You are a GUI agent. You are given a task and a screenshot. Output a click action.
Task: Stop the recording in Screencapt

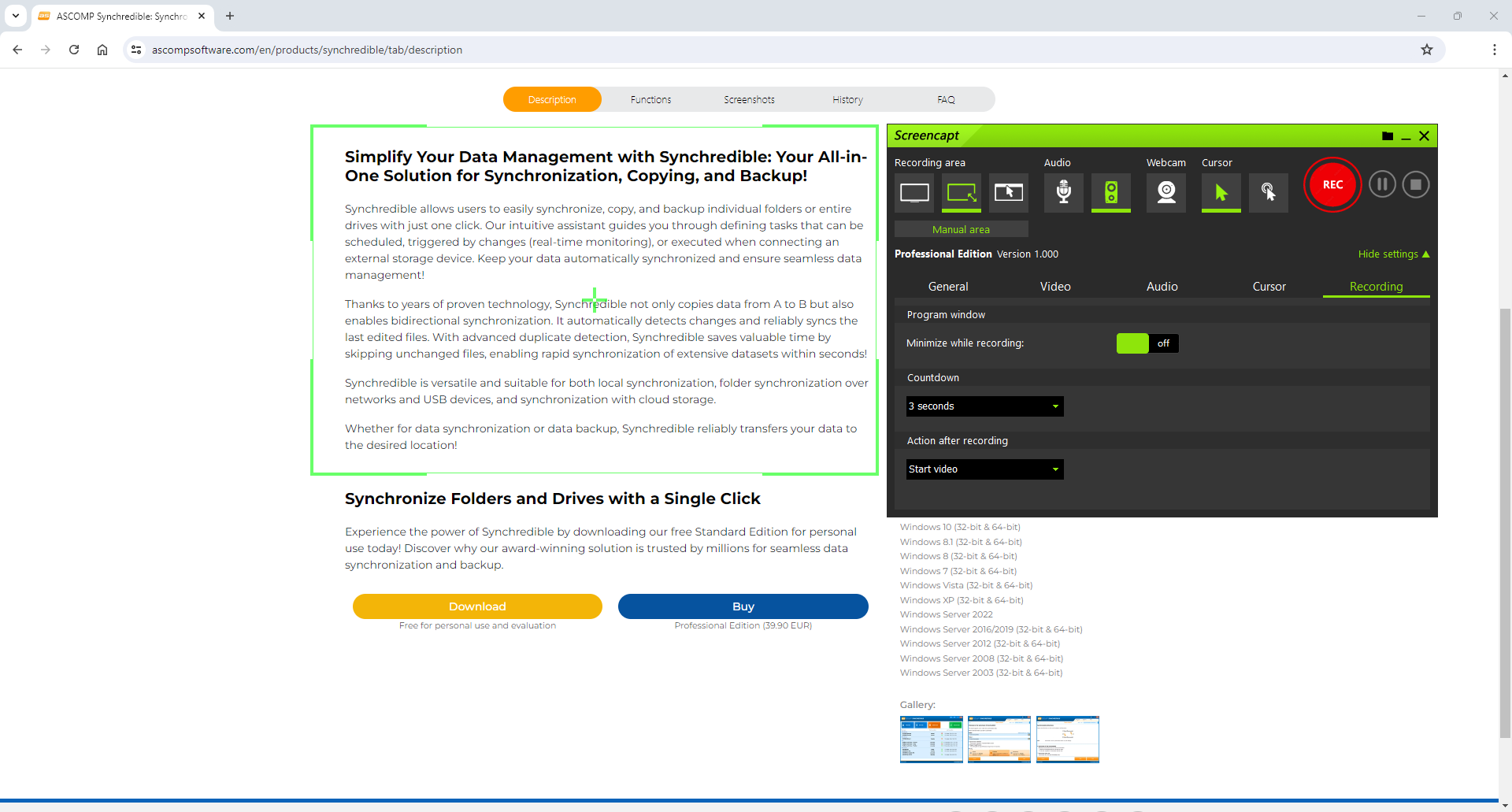click(x=1416, y=184)
